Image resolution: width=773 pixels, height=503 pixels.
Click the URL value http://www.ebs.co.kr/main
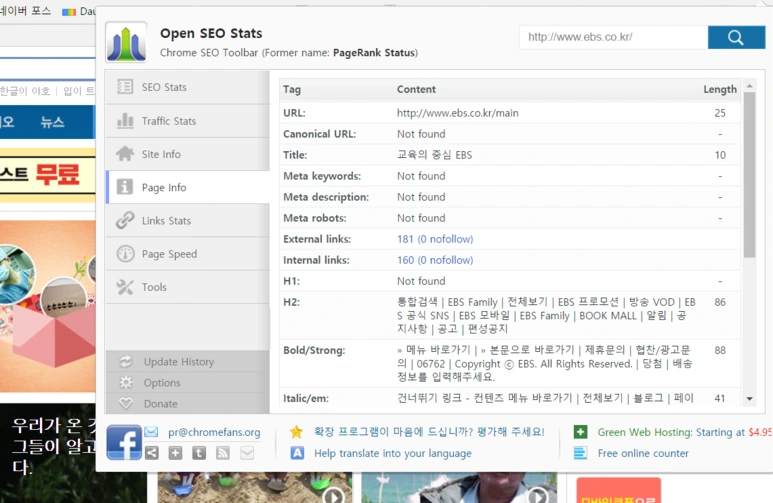457,113
